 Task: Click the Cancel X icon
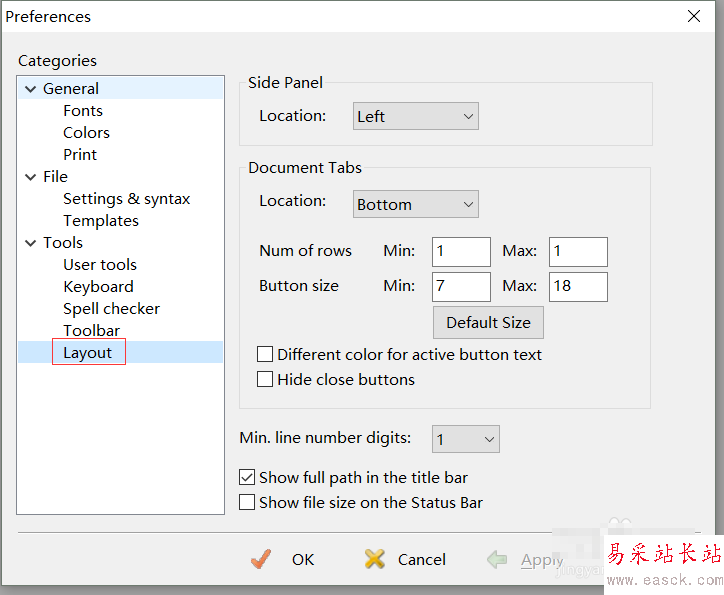375,559
